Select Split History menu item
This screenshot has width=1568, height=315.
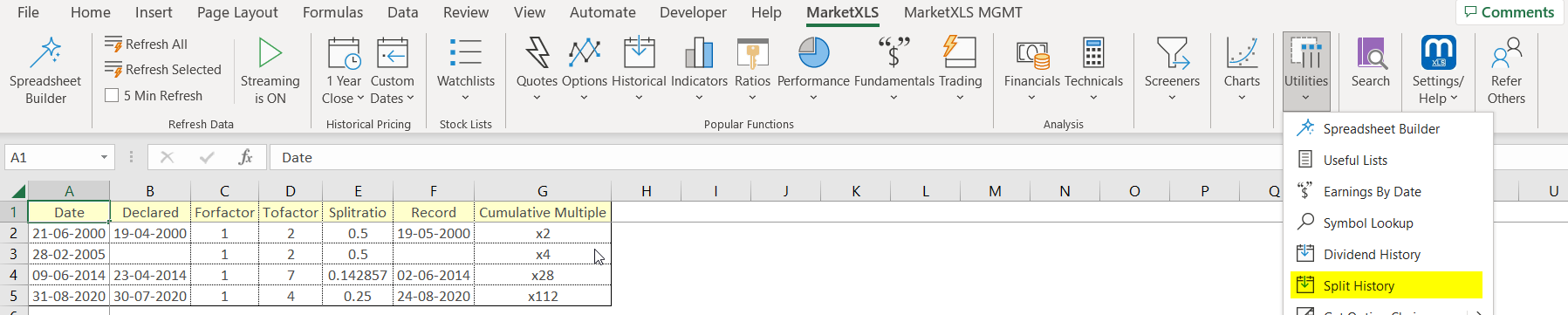click(x=1387, y=285)
